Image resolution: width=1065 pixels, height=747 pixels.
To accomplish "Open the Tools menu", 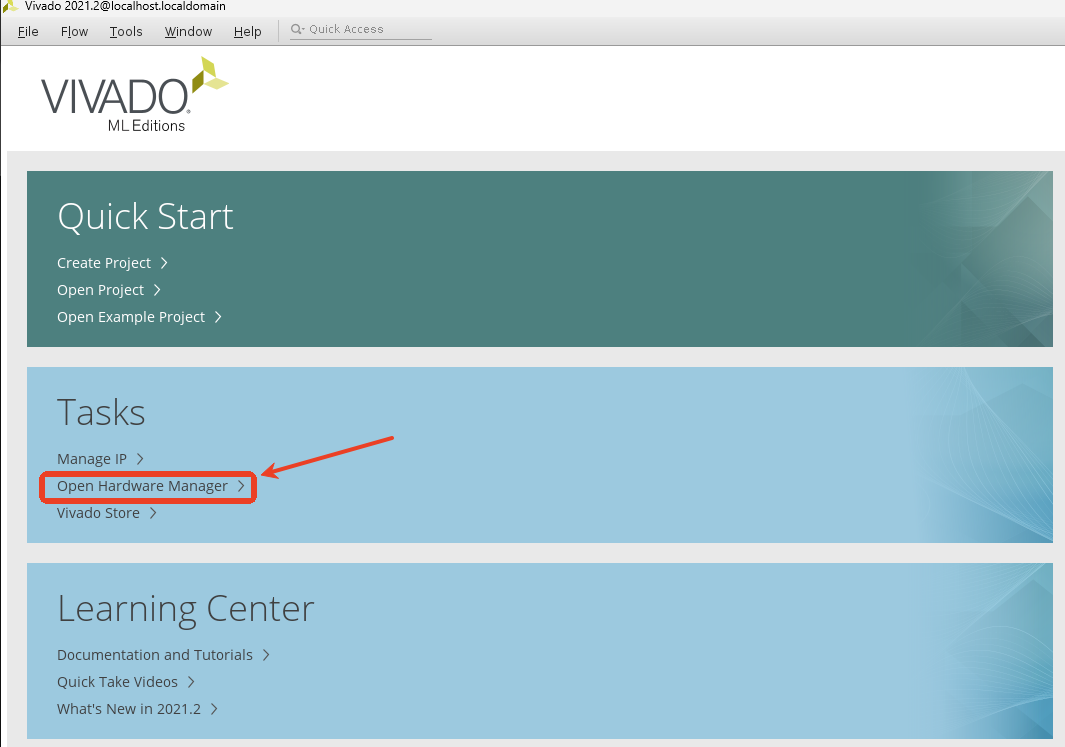I will pyautogui.click(x=126, y=31).
